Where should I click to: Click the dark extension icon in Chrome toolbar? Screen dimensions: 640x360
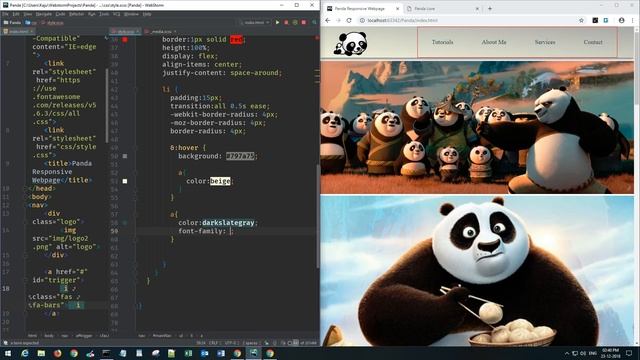tap(595, 20)
